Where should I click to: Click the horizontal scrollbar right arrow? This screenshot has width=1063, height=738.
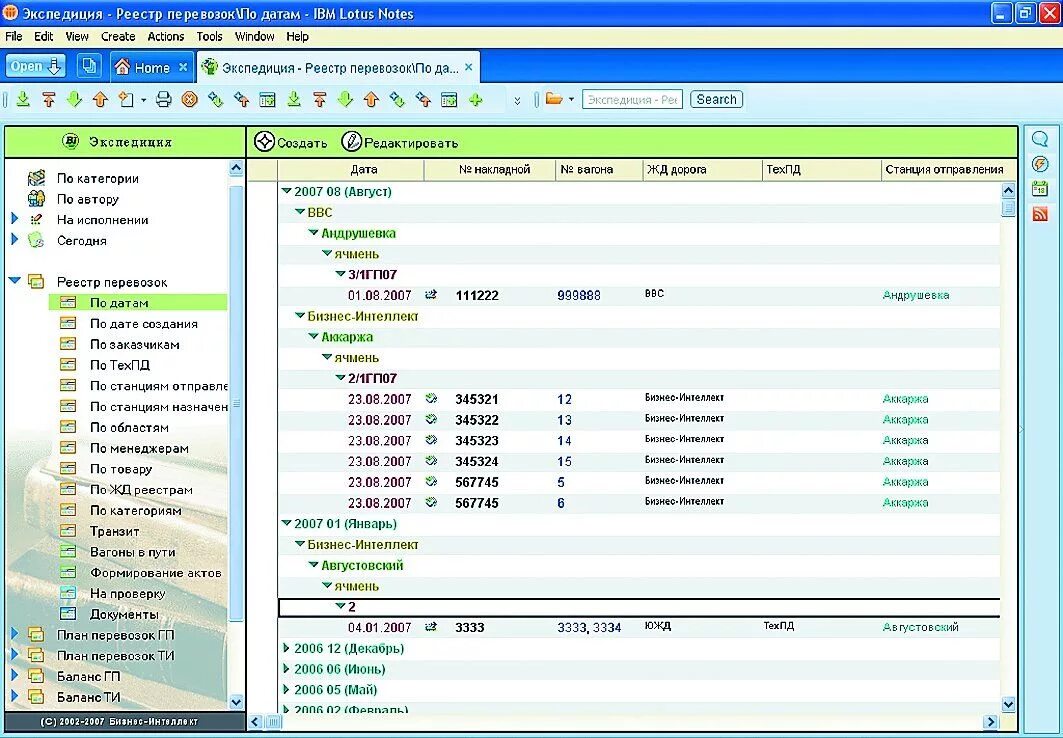click(991, 722)
